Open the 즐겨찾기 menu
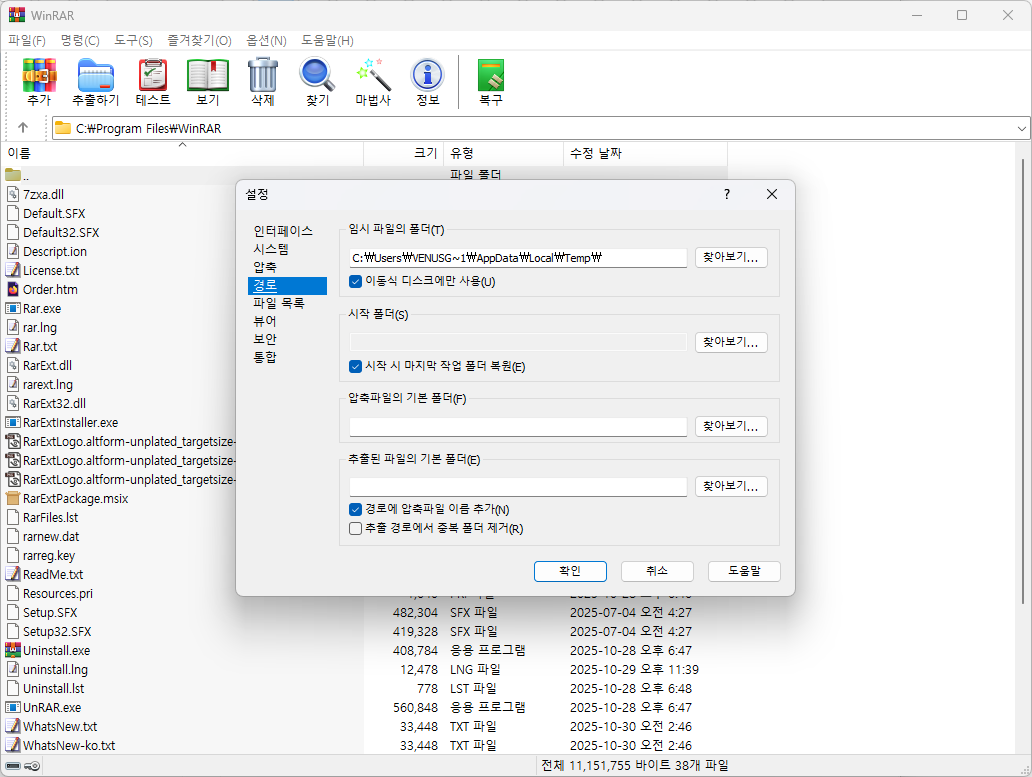1032x777 pixels. pyautogui.click(x=199, y=41)
